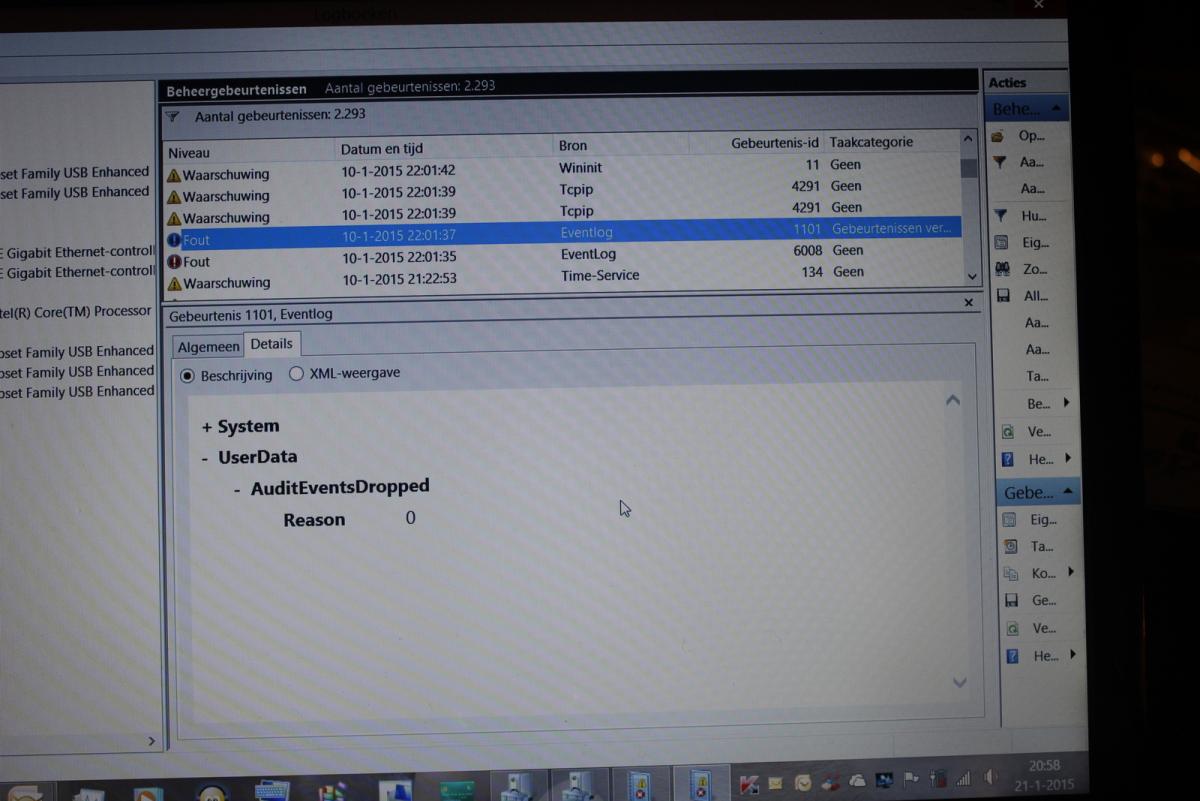Select the Beschrijving radio button
Viewport: 1200px width, 801px height.
pos(187,375)
